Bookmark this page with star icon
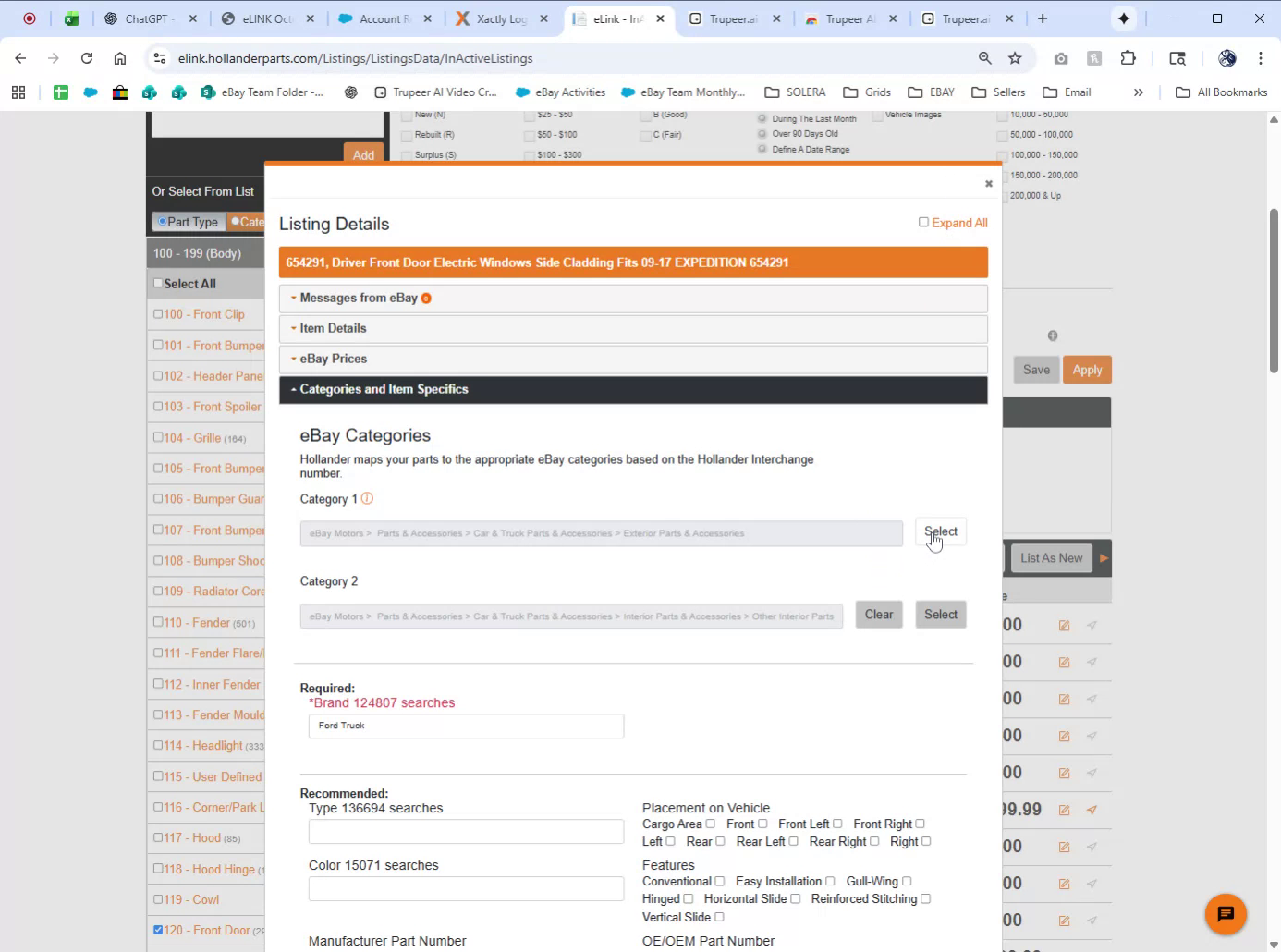The height and width of the screenshot is (952, 1281). point(1015,58)
